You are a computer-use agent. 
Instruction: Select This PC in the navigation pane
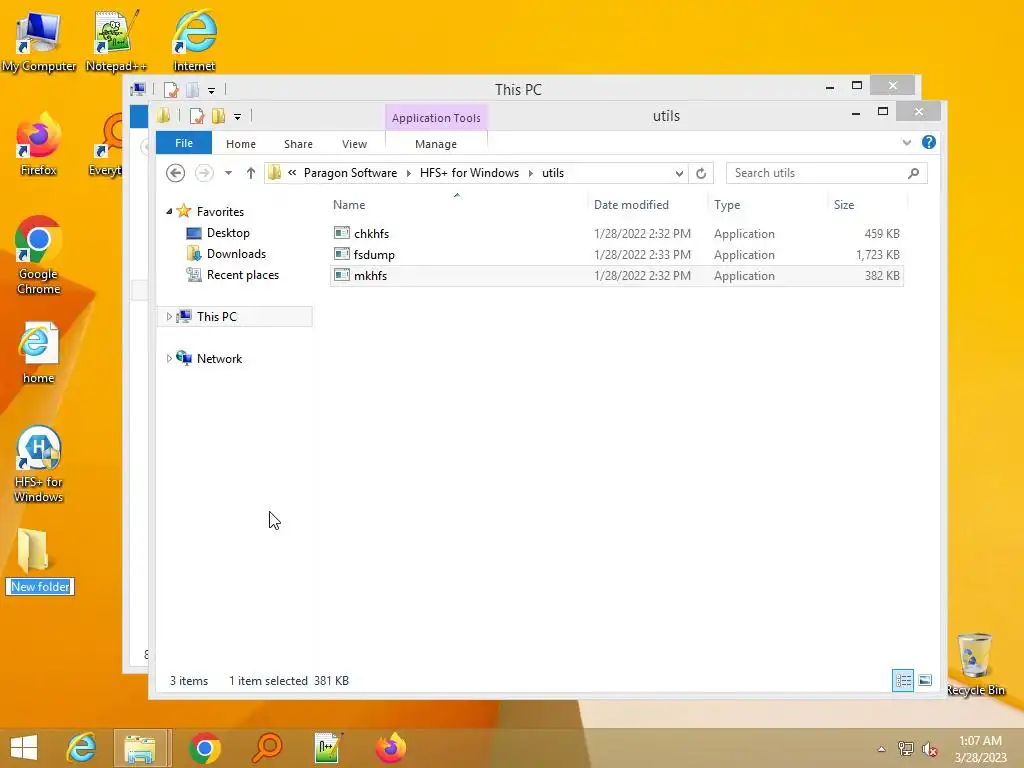click(217, 316)
